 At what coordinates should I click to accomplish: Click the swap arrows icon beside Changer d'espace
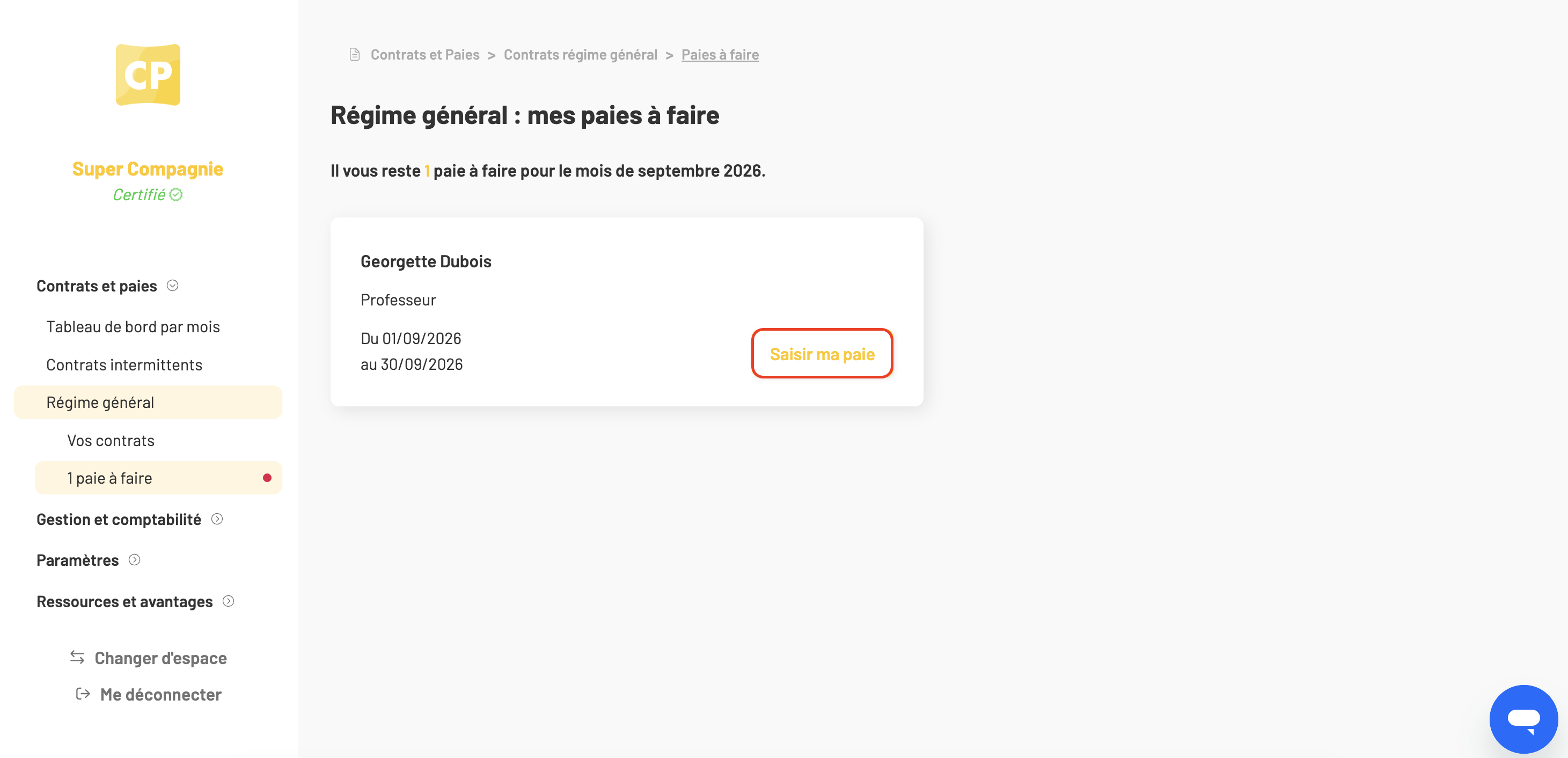point(77,658)
